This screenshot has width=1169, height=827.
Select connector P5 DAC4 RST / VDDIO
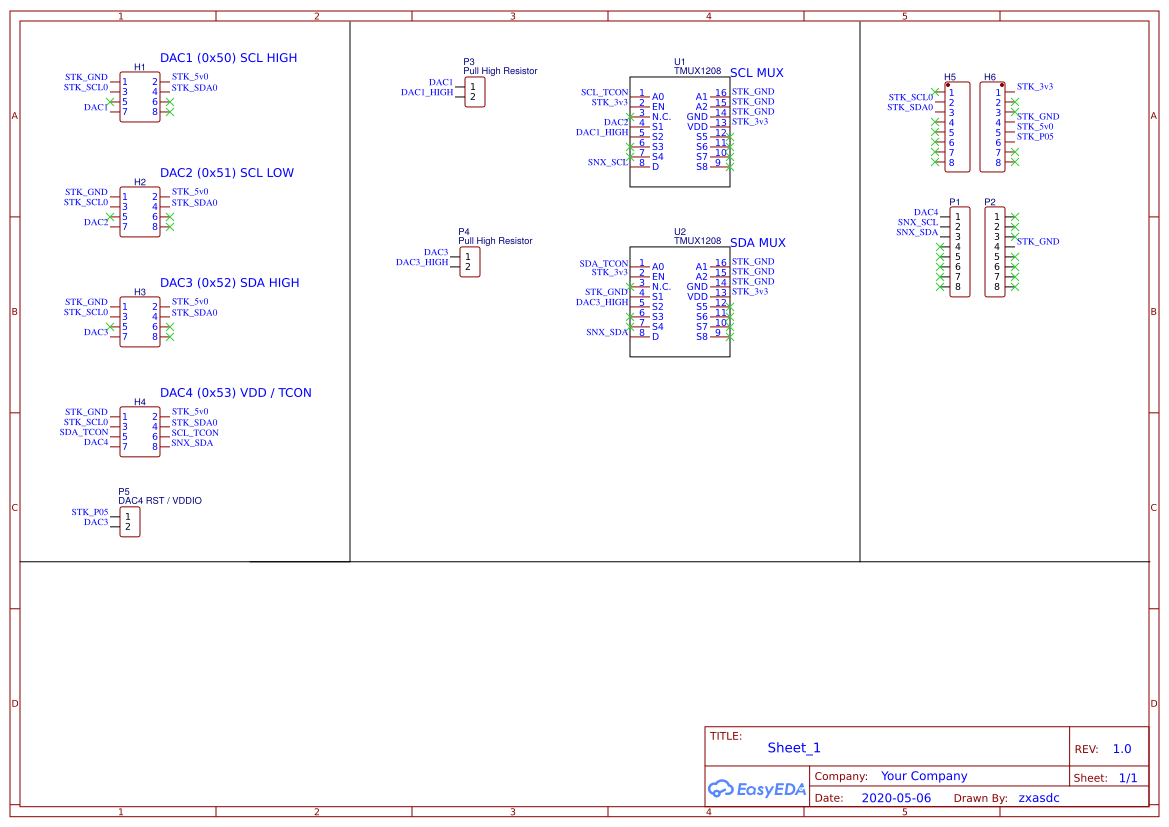129,521
